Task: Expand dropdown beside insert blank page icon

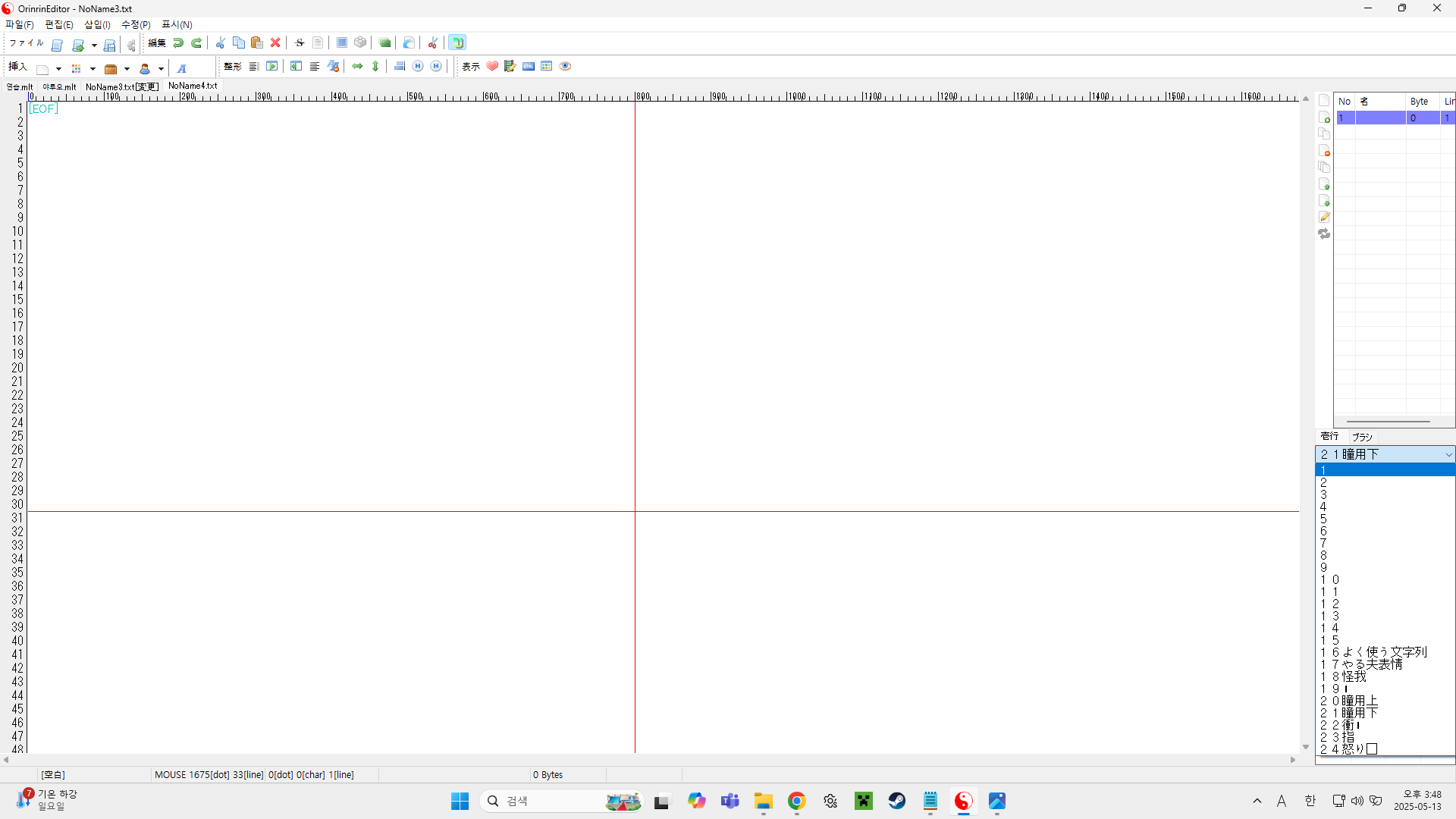Action: tap(58, 69)
